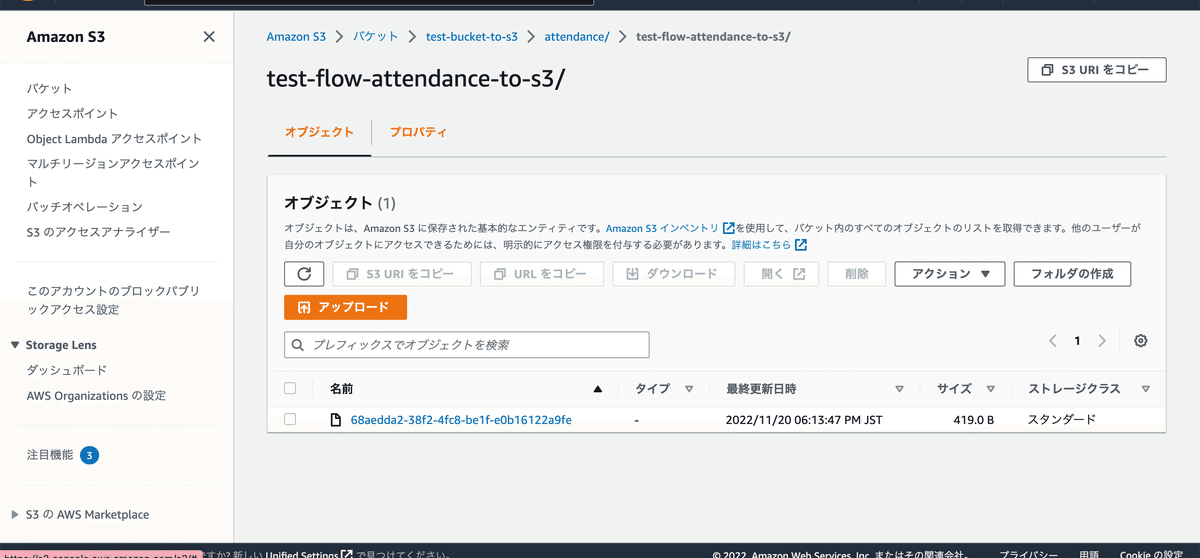Click the magnifier icon in the prefix search box

[x=298, y=345]
